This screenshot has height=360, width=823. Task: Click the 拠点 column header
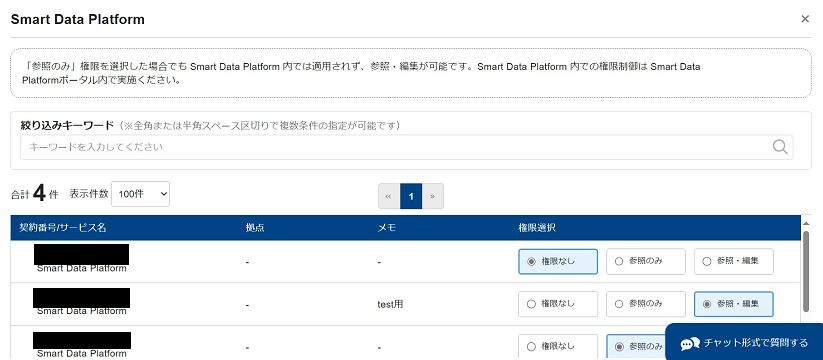coord(255,228)
